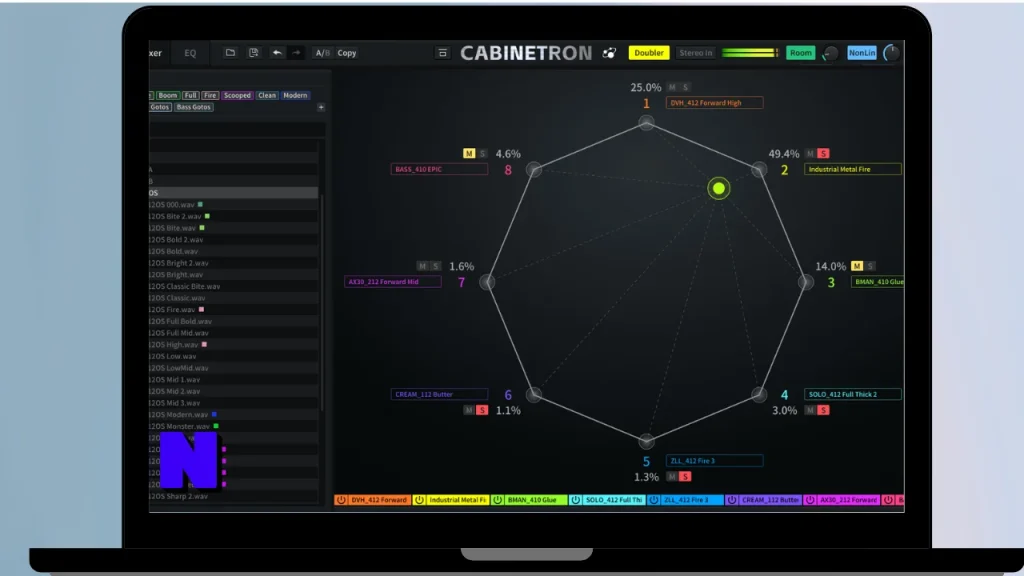
Task: Open the ZLL_412 Fire 3 selector for slot 5
Action: pos(714,461)
